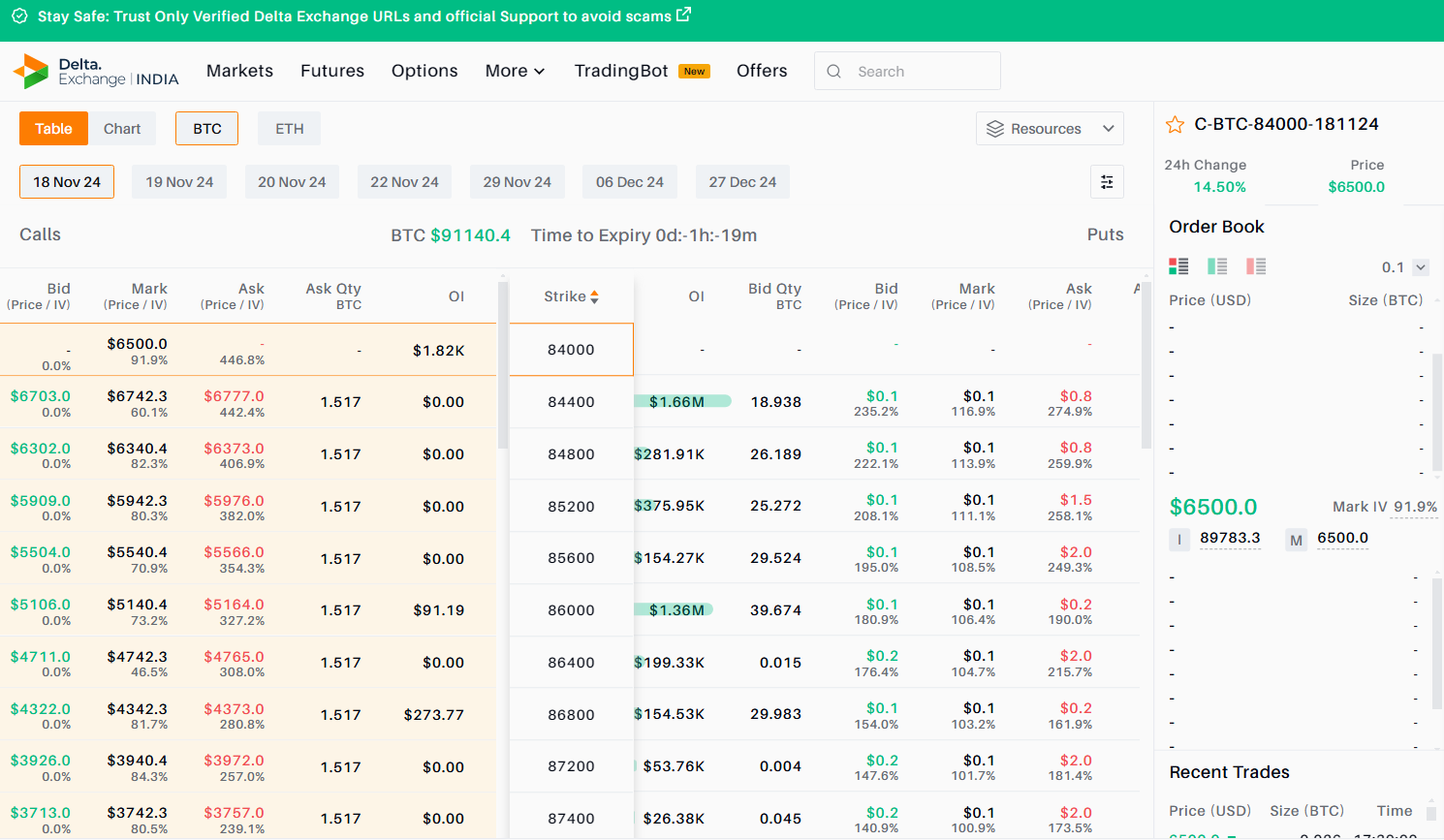This screenshot has width=1444, height=840.
Task: Click call bid price $3926.0
Action: coord(41,761)
